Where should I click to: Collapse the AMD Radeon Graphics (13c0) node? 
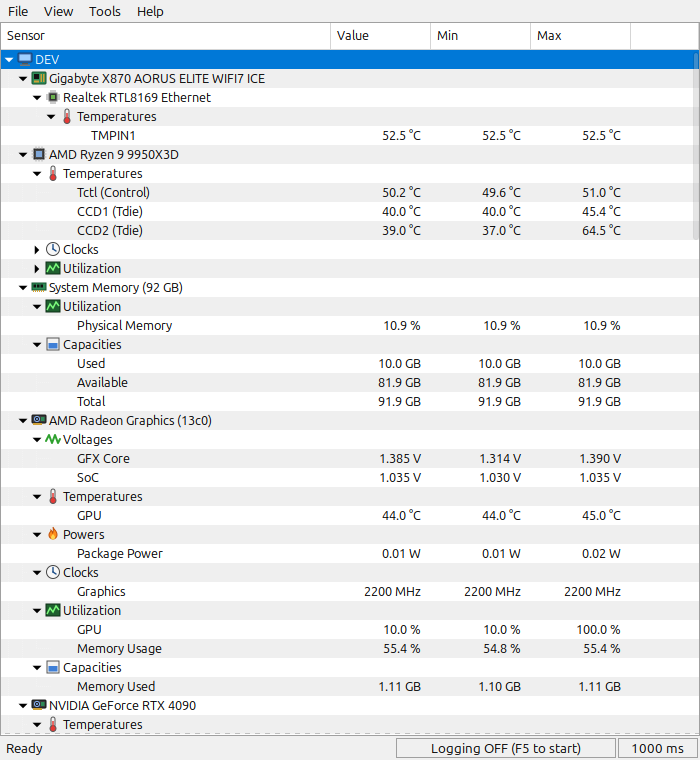tap(23, 421)
